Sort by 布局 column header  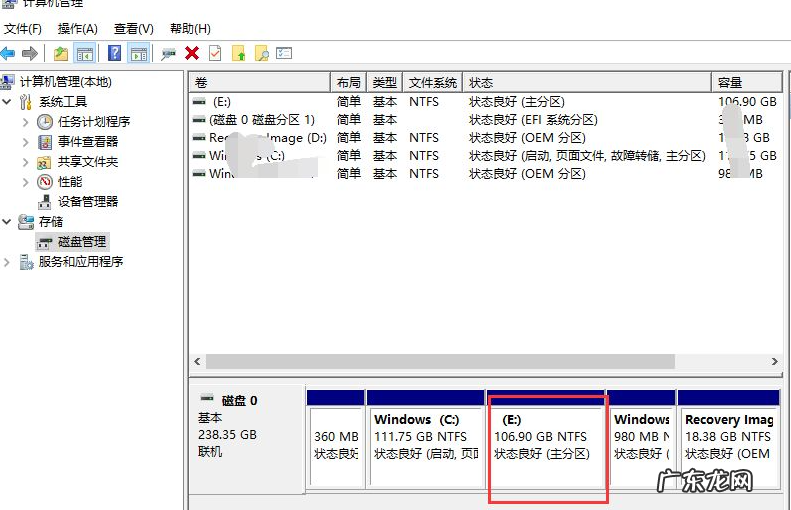[349, 82]
